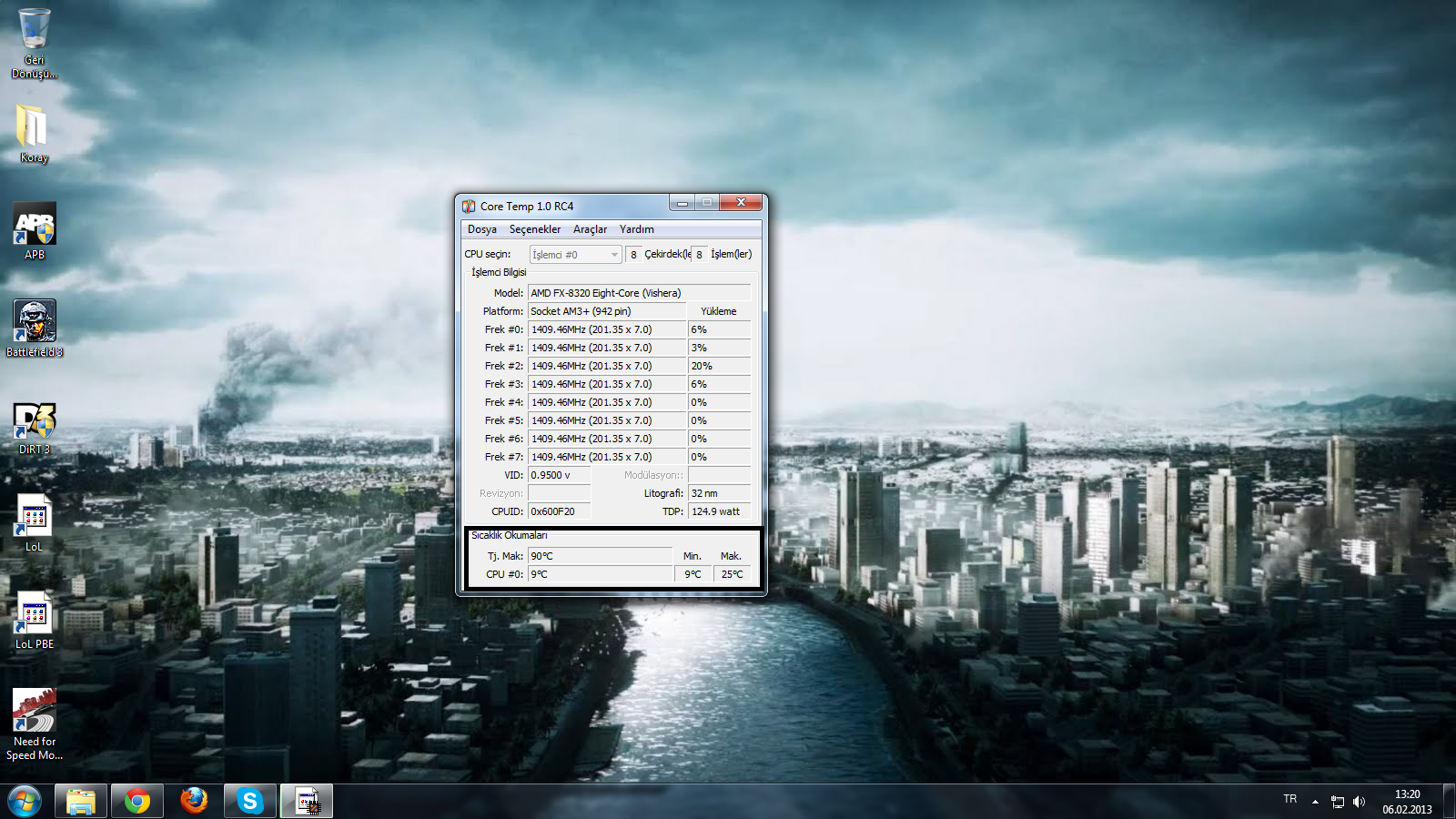This screenshot has width=1456, height=819.
Task: Launch the LoL PBE desktop shortcut
Action: click(35, 621)
